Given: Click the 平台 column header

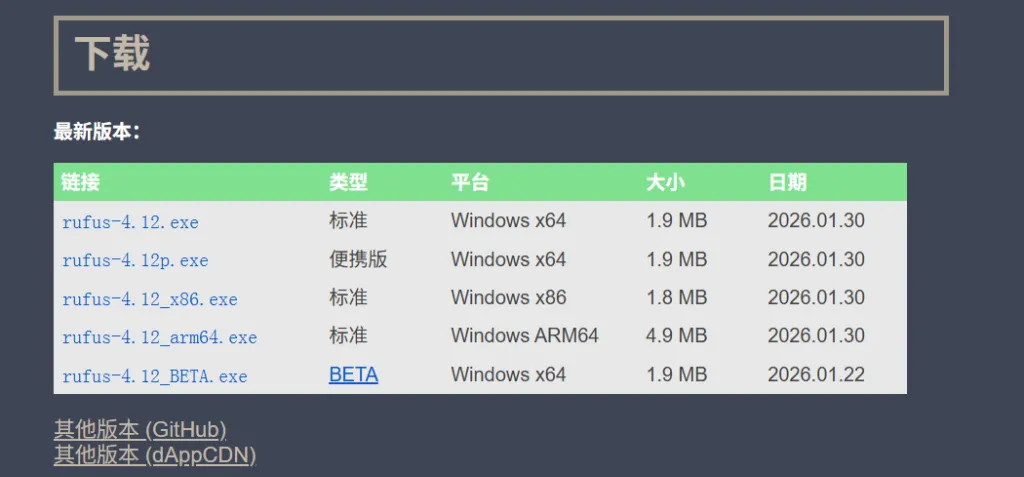Looking at the screenshot, I should tap(470, 182).
